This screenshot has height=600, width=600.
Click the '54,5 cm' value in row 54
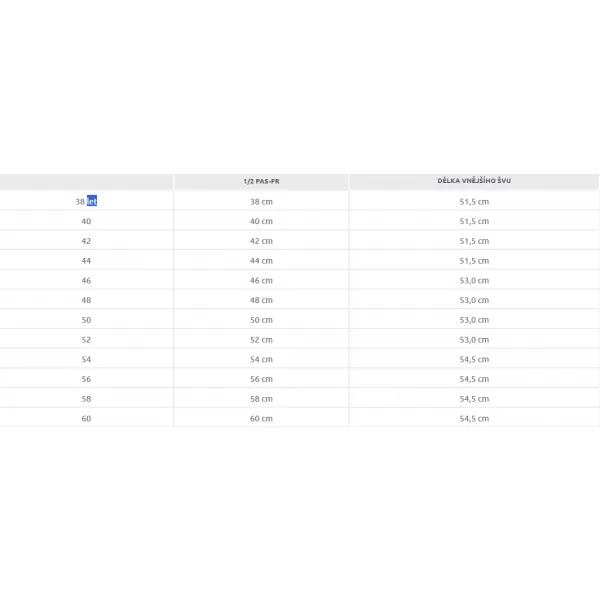click(474, 359)
